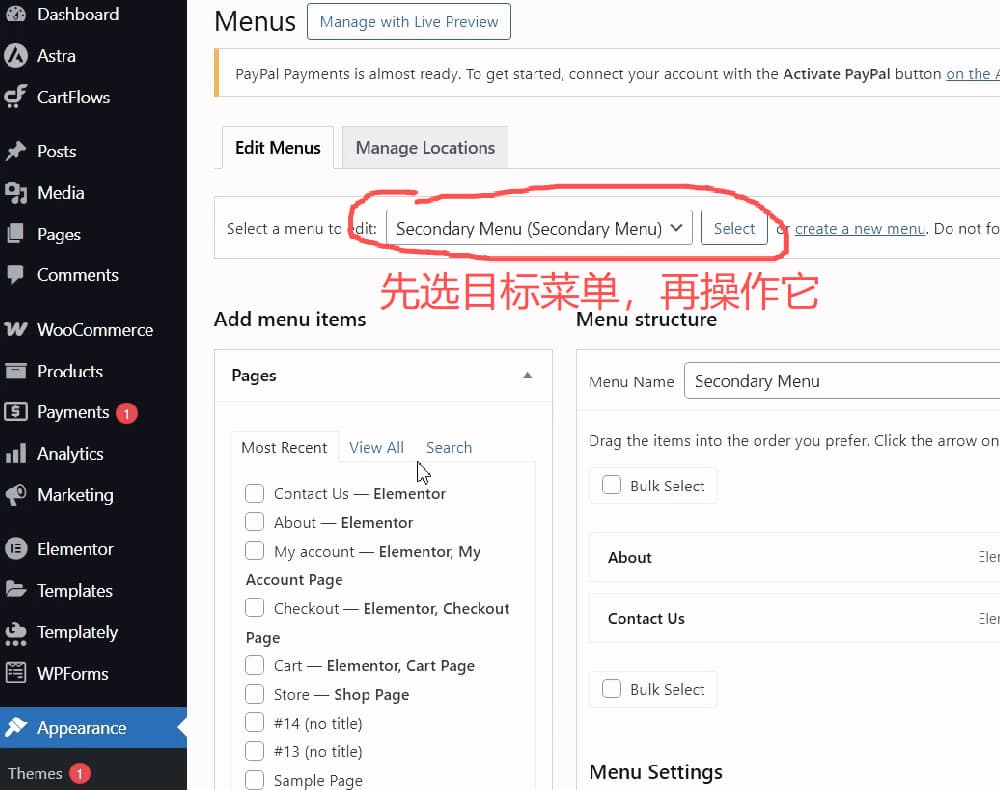Click the Pages panel heading
Viewport: 1000px width, 790px height.
tap(254, 376)
